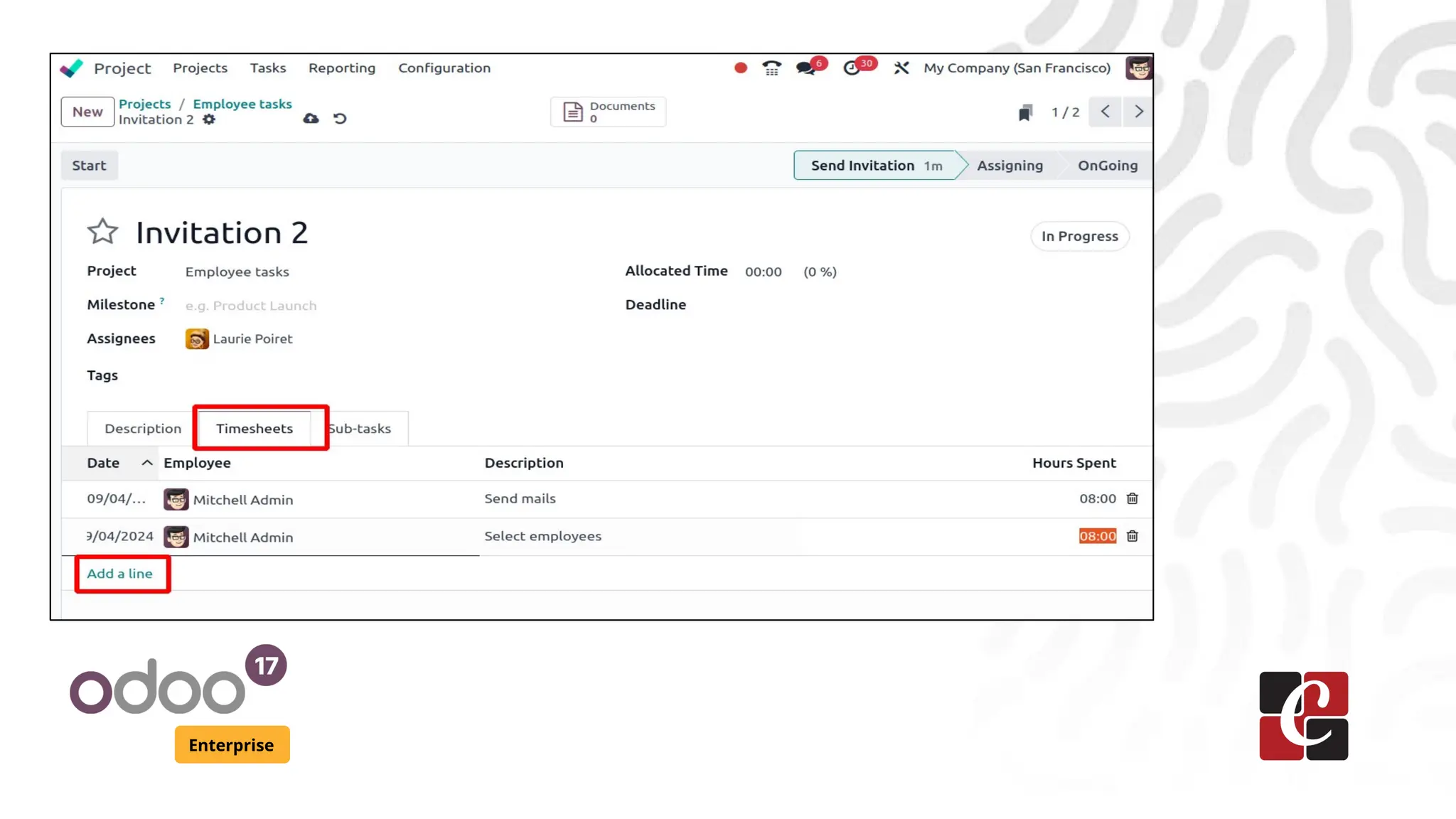Open the Reporting menu

click(x=341, y=68)
